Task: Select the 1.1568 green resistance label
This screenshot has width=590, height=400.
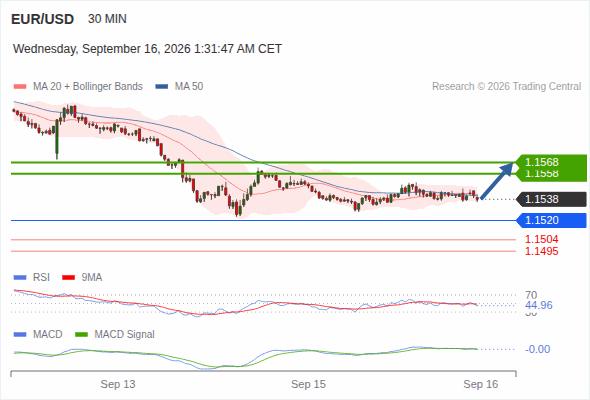Action: click(x=542, y=162)
